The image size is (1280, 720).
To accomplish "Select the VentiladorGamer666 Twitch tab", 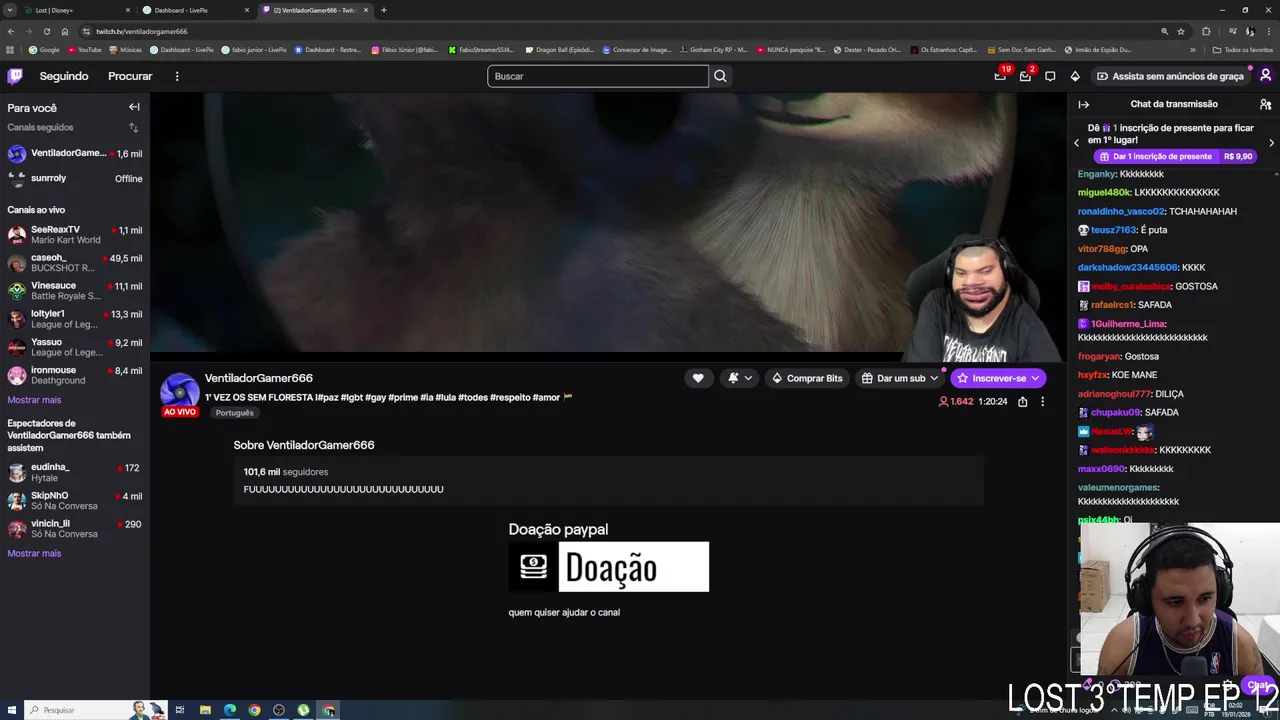I will pyautogui.click(x=315, y=10).
